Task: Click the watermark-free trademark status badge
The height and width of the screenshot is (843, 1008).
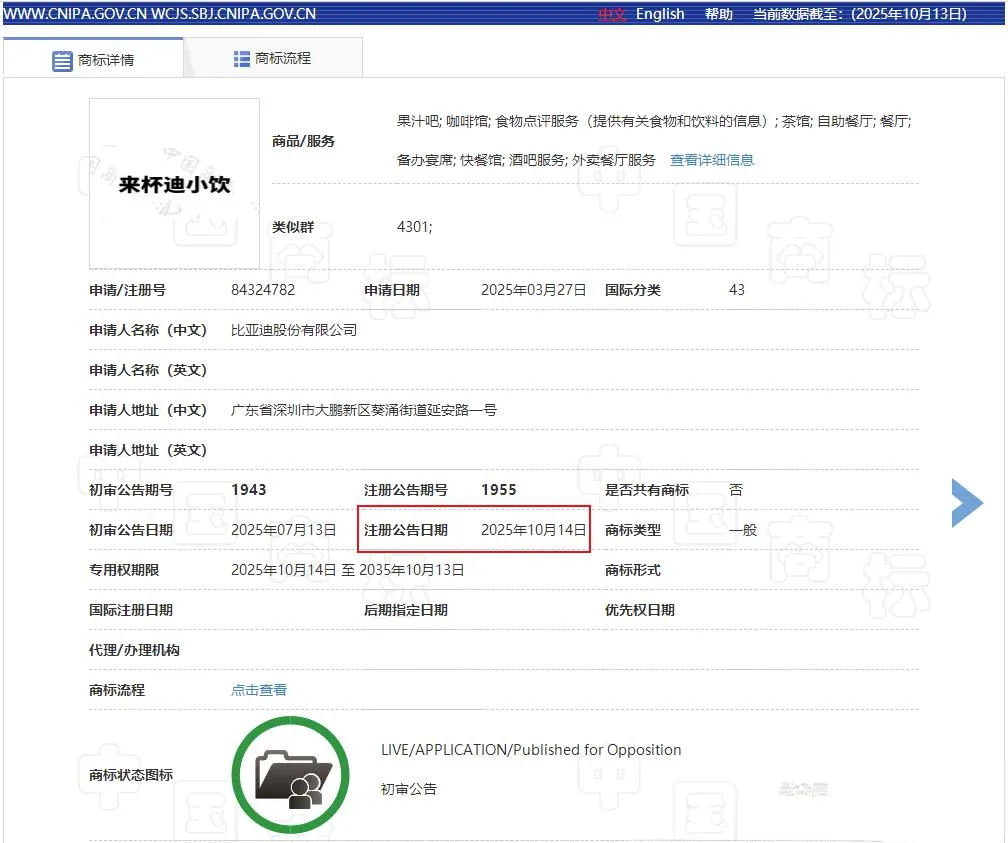Action: pyautogui.click(x=290, y=775)
